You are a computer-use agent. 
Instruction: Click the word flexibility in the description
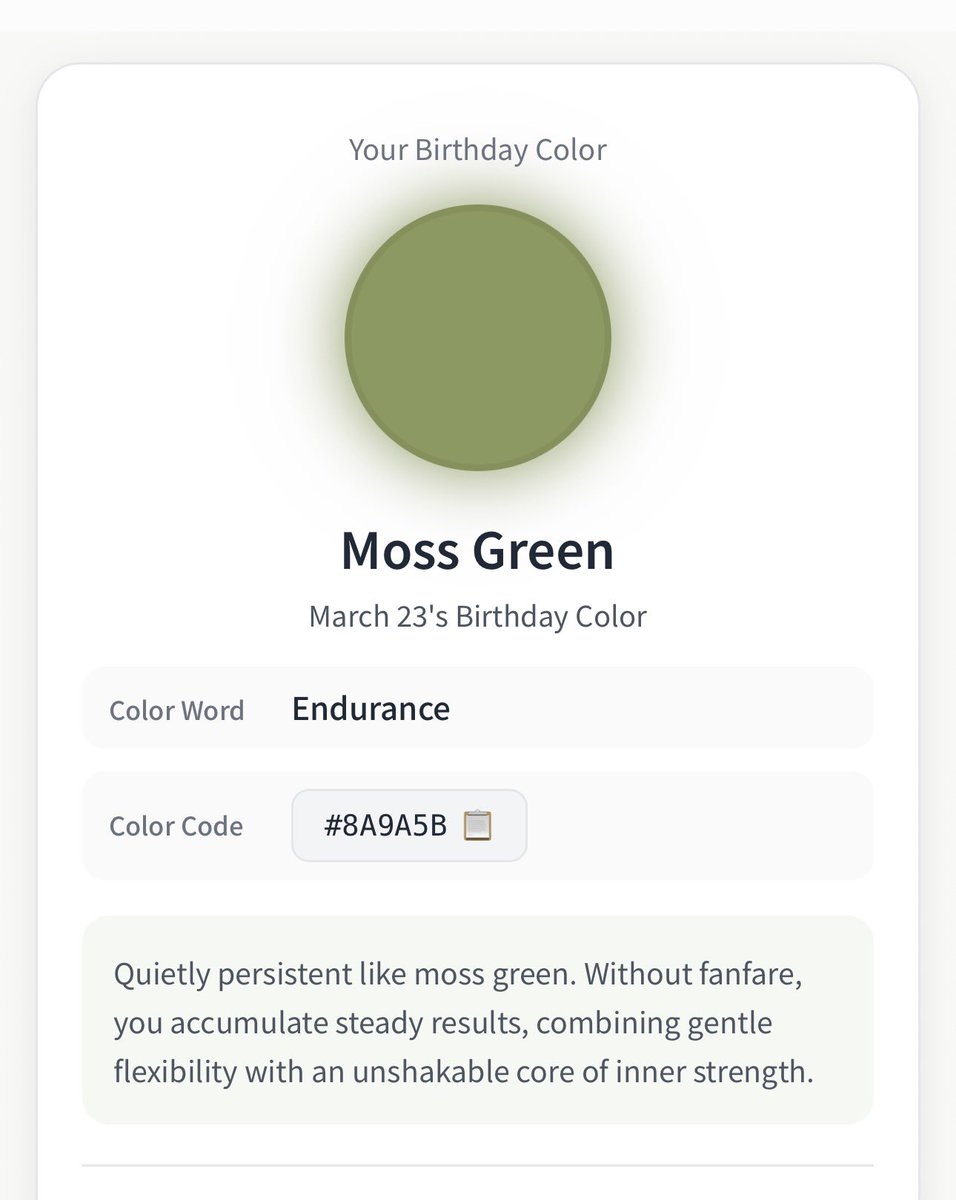pos(176,1071)
